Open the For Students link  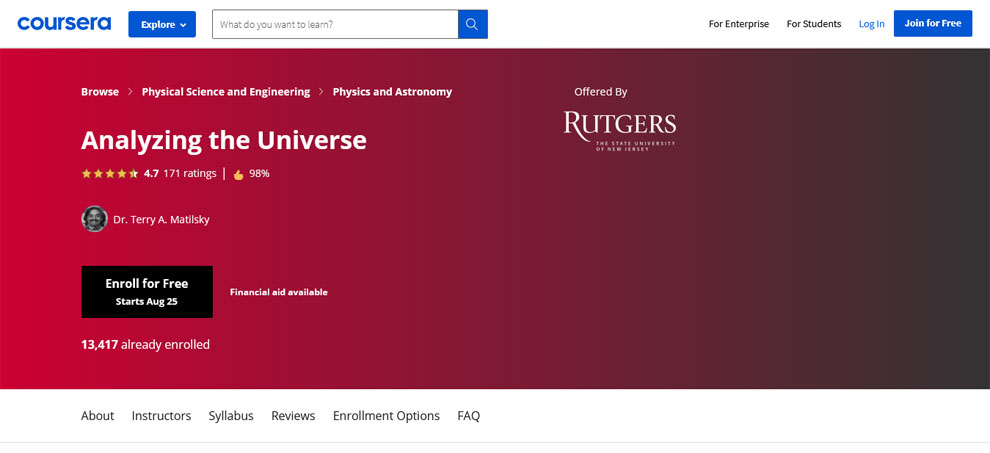pos(814,24)
